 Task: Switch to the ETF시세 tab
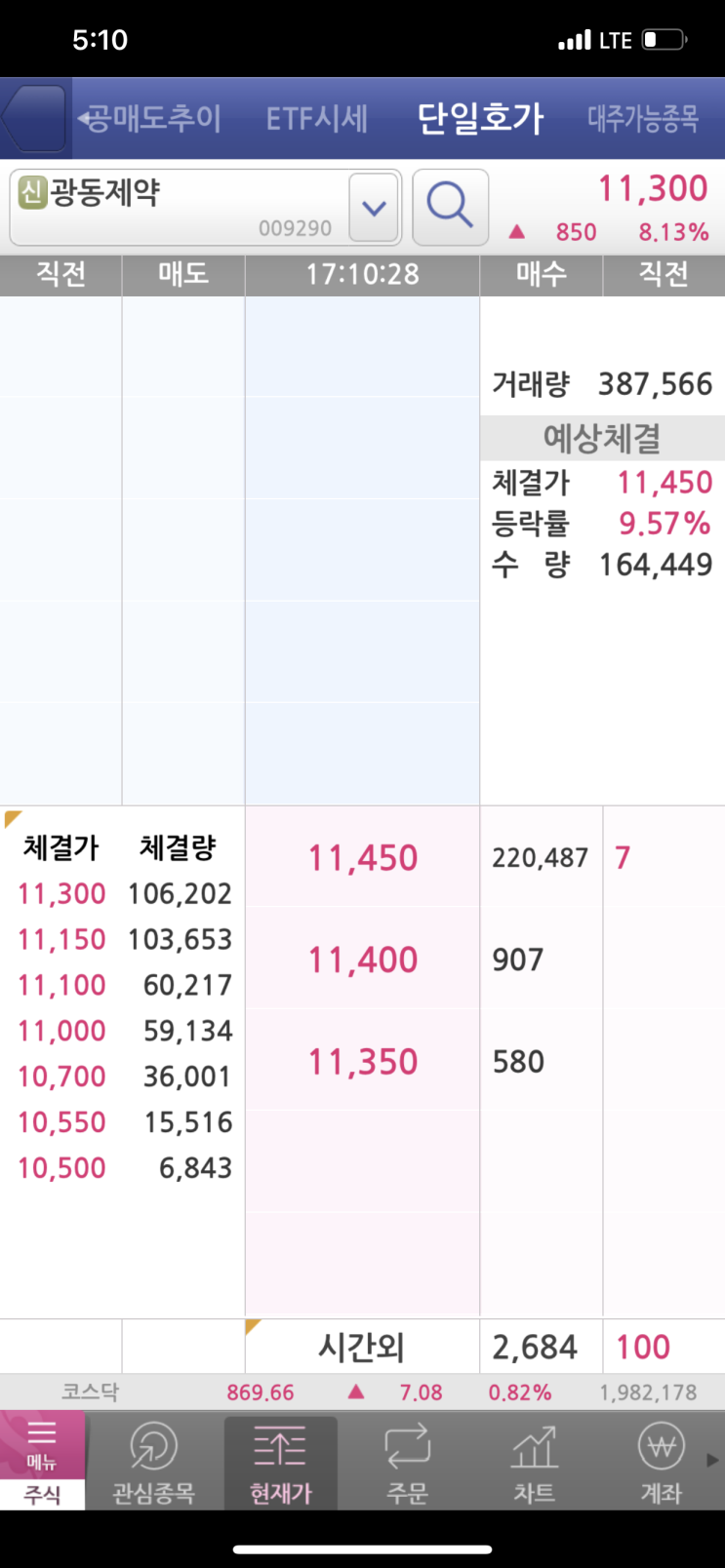coord(316,119)
